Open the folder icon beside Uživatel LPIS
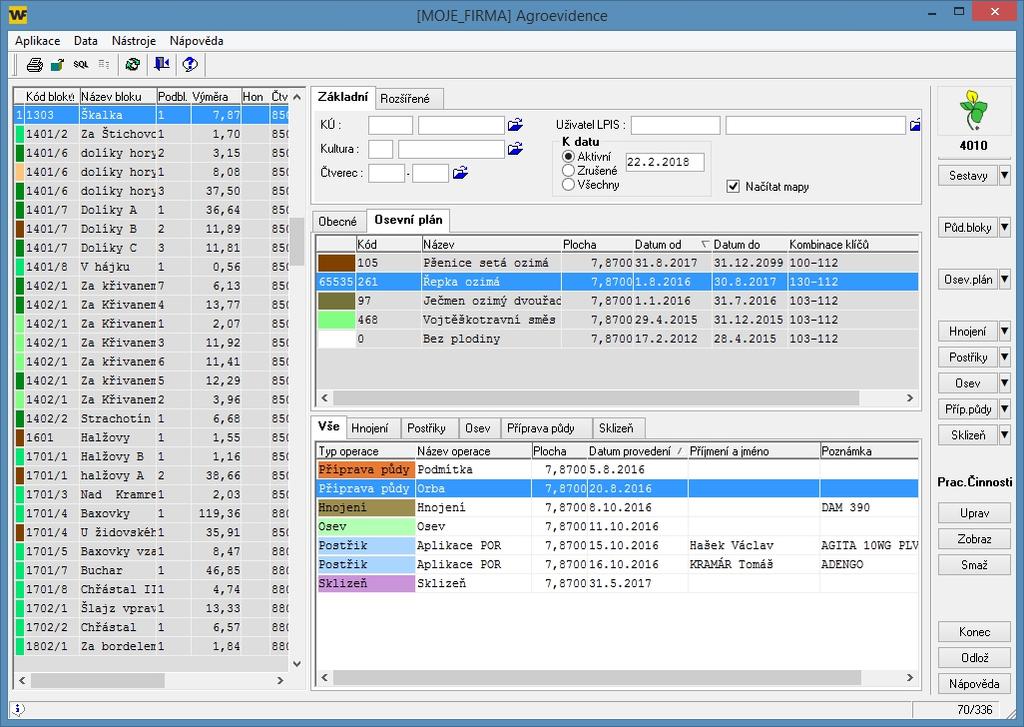Image resolution: width=1024 pixels, height=727 pixels. tap(915, 124)
